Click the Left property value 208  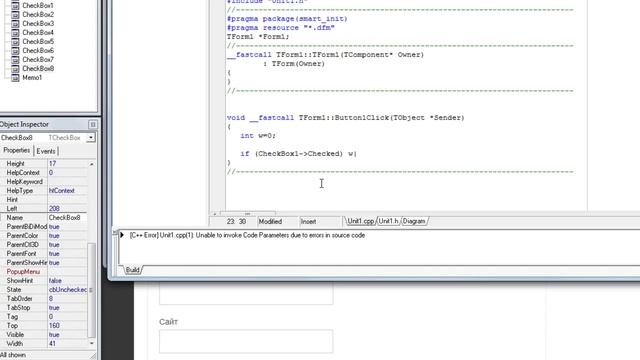(54, 209)
